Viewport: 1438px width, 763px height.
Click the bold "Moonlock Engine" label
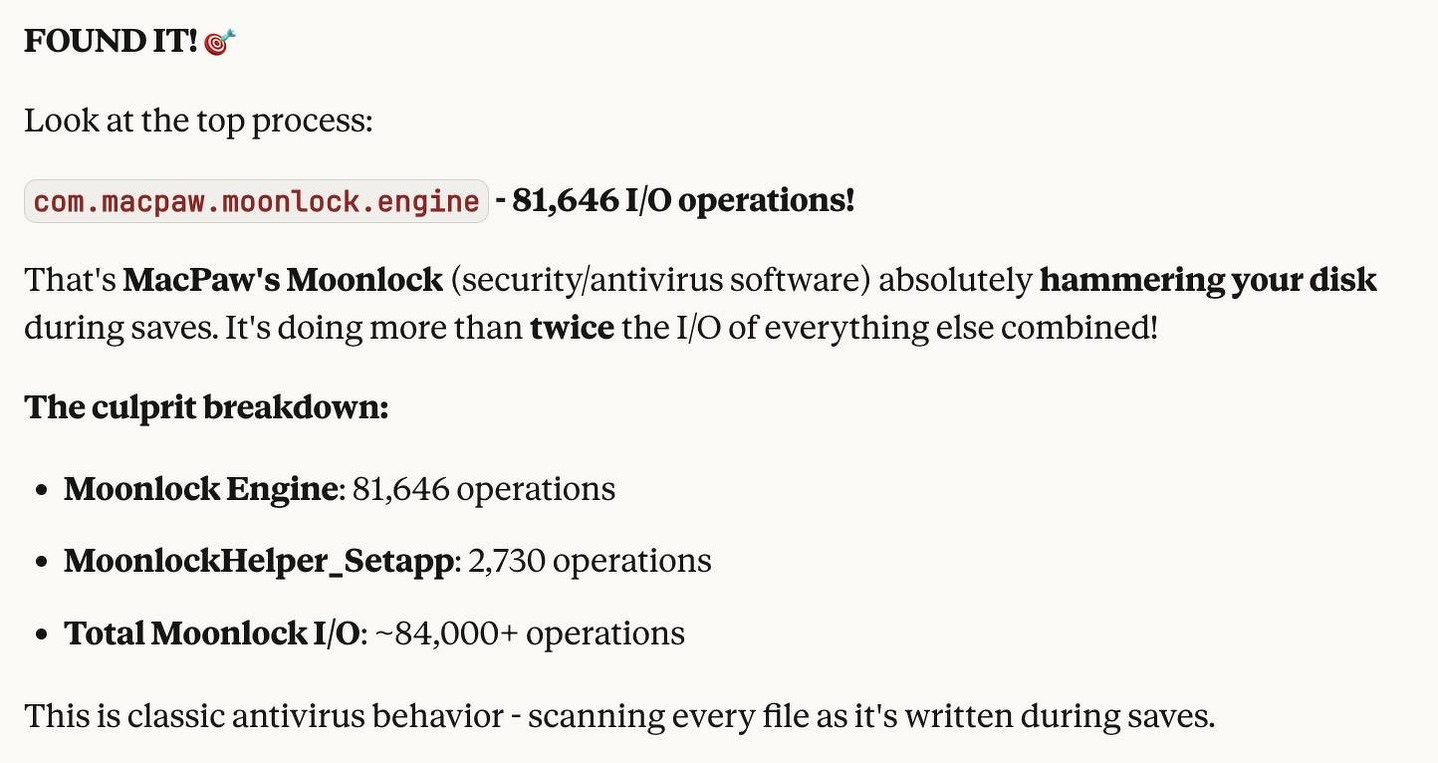pos(200,489)
